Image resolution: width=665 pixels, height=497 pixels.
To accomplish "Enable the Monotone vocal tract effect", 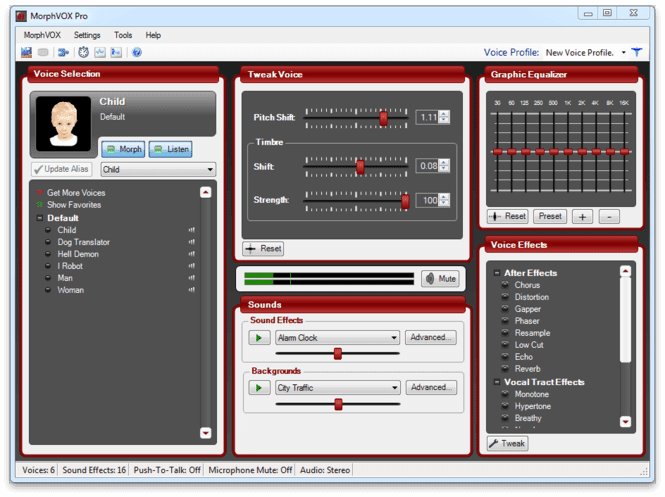I will (x=505, y=394).
